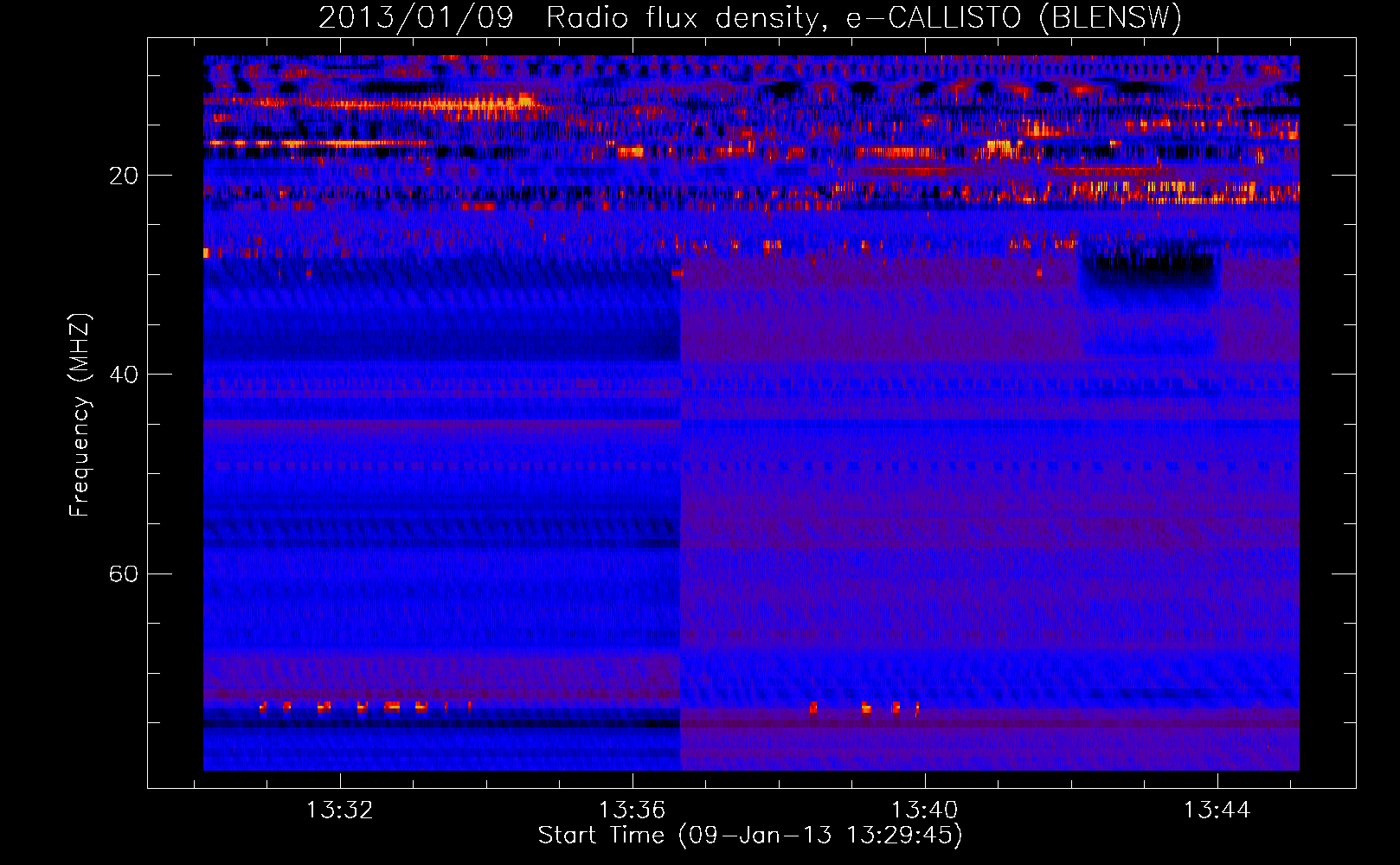This screenshot has height=865, width=1400.
Task: Click the 'Frequency (MHZ)' axis label
Action: coord(80,414)
